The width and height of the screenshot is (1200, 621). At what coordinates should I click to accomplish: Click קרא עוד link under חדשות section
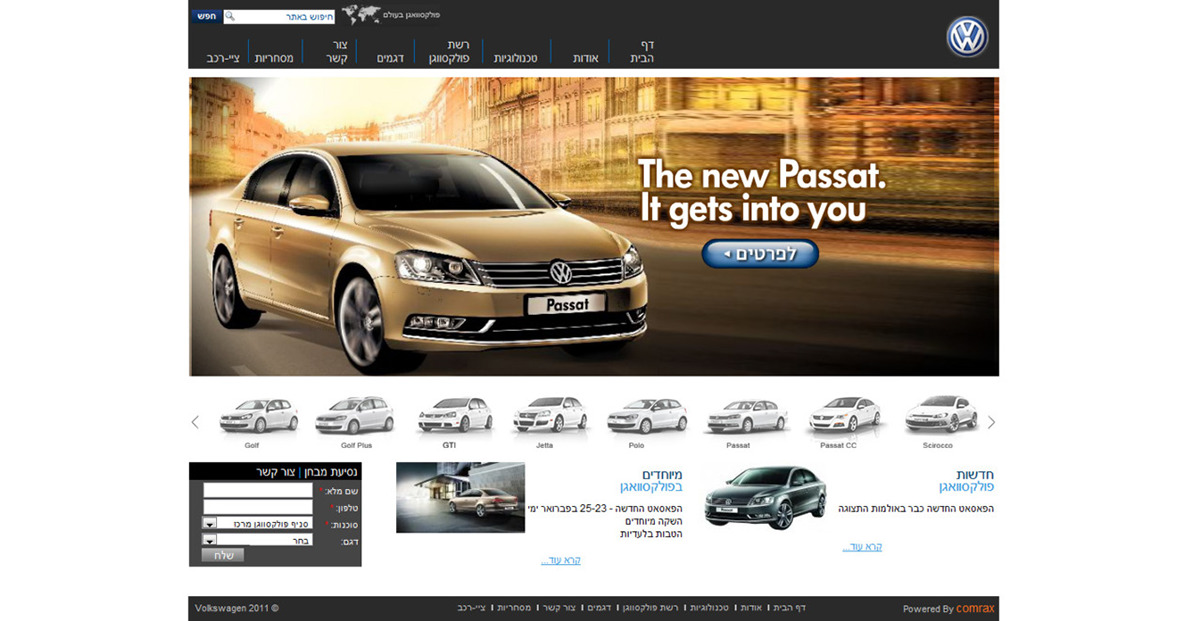(862, 547)
